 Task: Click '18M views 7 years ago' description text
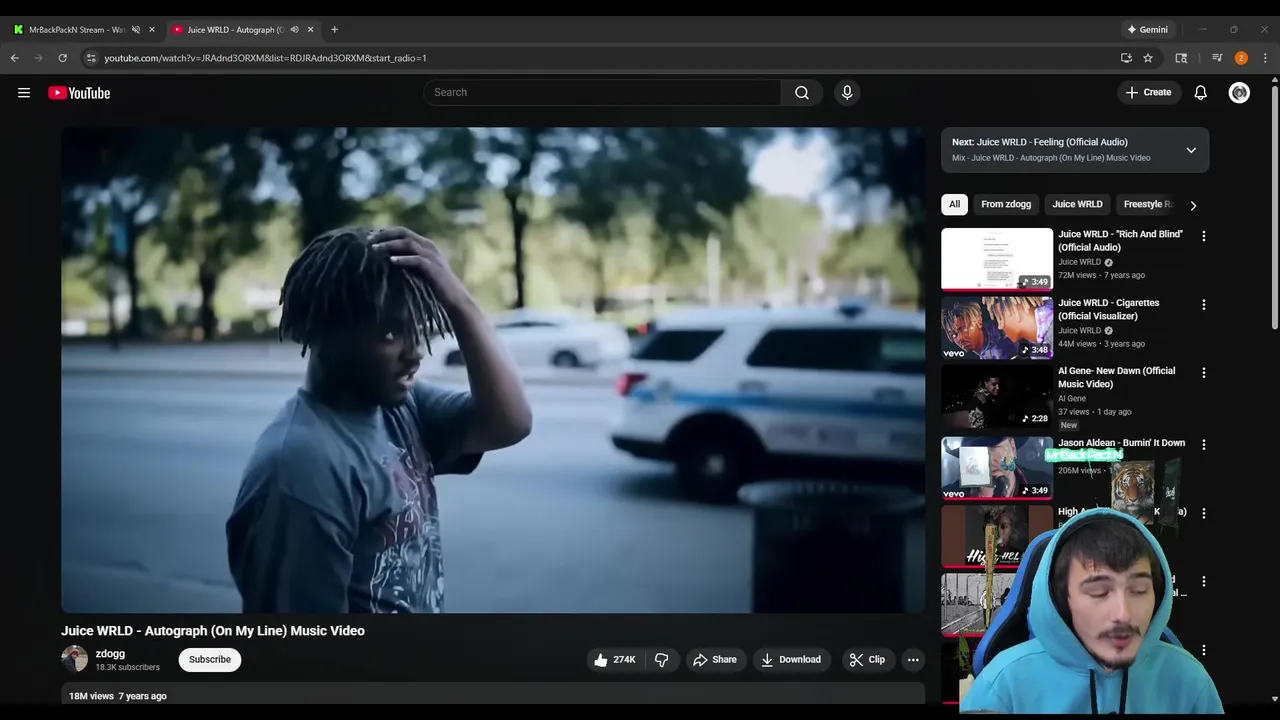(x=118, y=696)
